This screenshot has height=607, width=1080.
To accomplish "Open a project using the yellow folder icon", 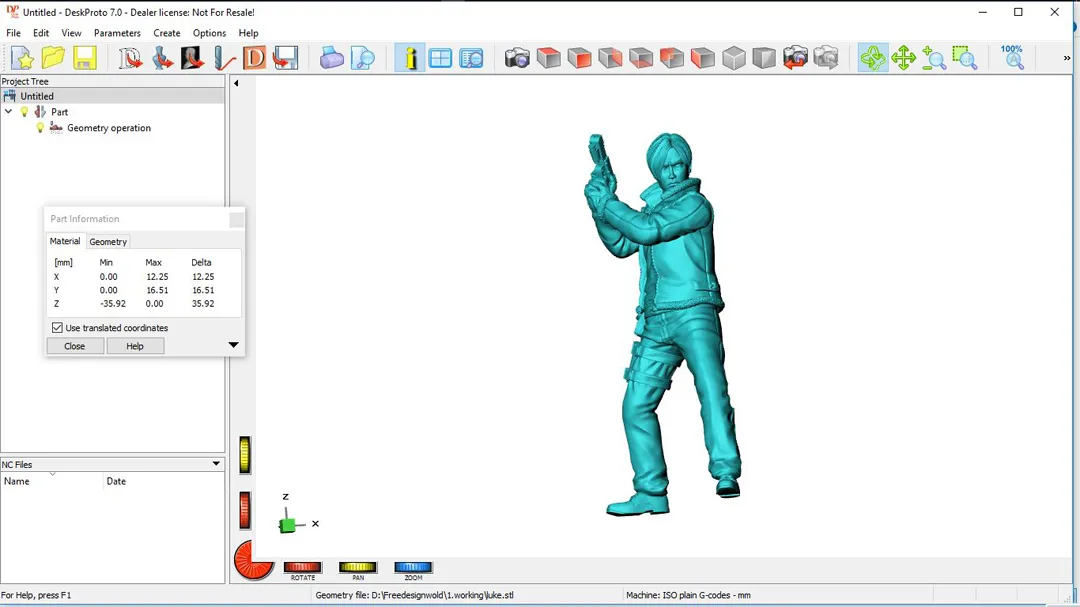I will [53, 58].
